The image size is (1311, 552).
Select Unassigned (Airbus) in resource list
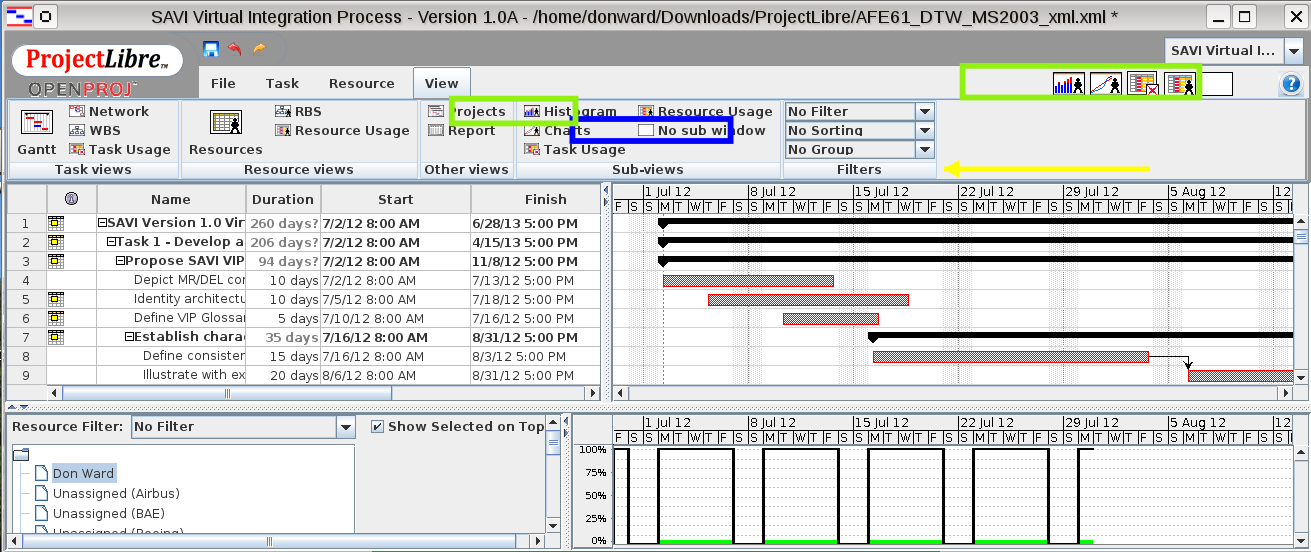[x=116, y=493]
